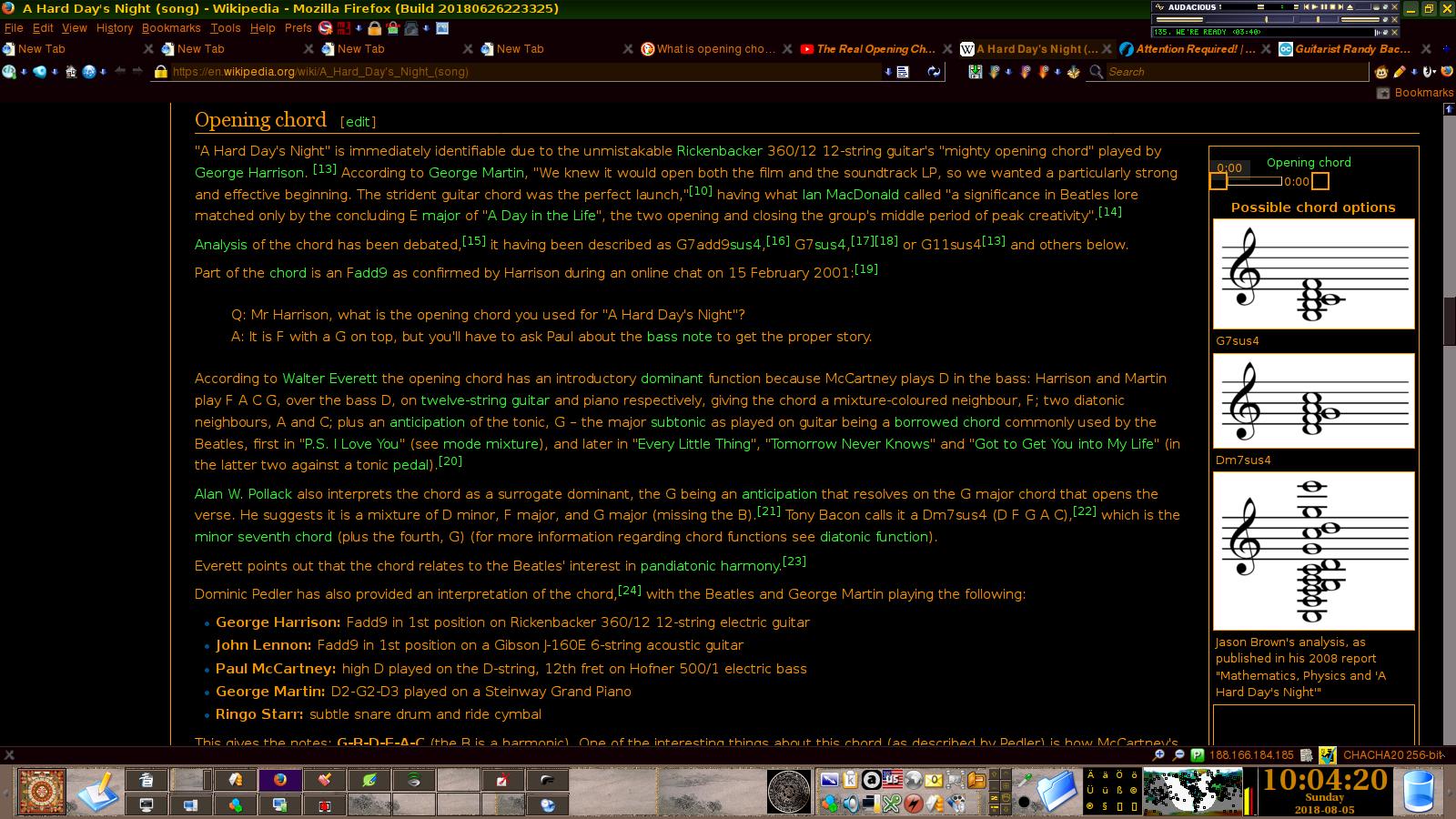The width and height of the screenshot is (1456, 819).
Task: Open the Prefs menu
Action: (x=298, y=28)
